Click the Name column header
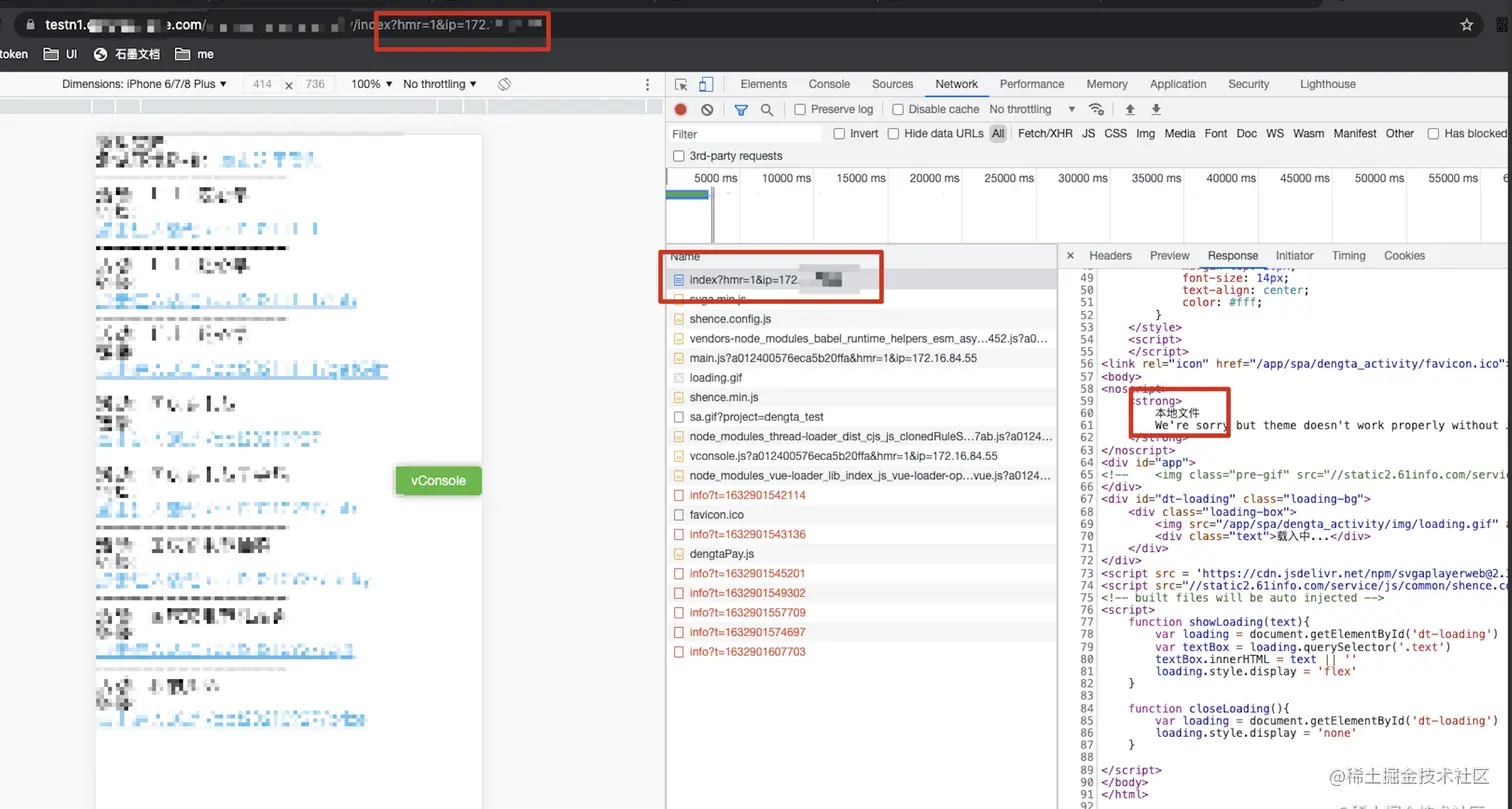 (861, 257)
